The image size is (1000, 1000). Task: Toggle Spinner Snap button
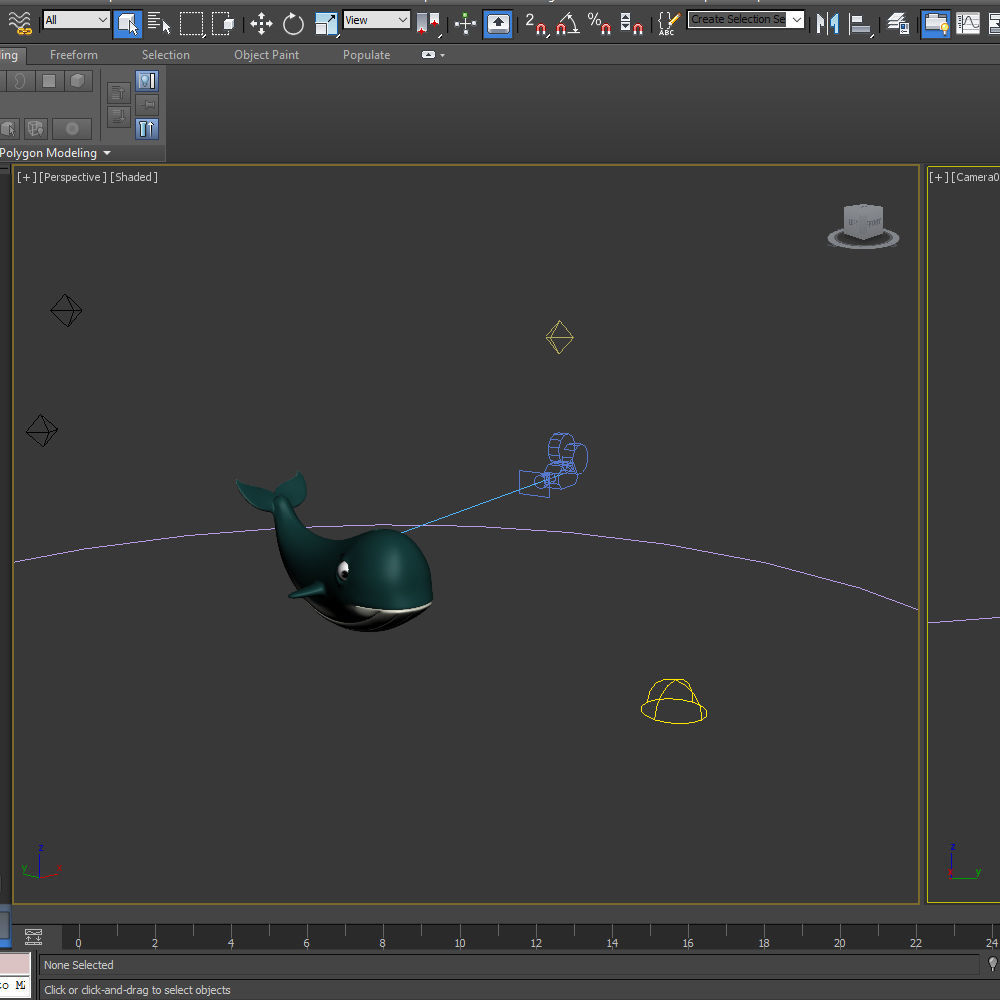[x=631, y=24]
